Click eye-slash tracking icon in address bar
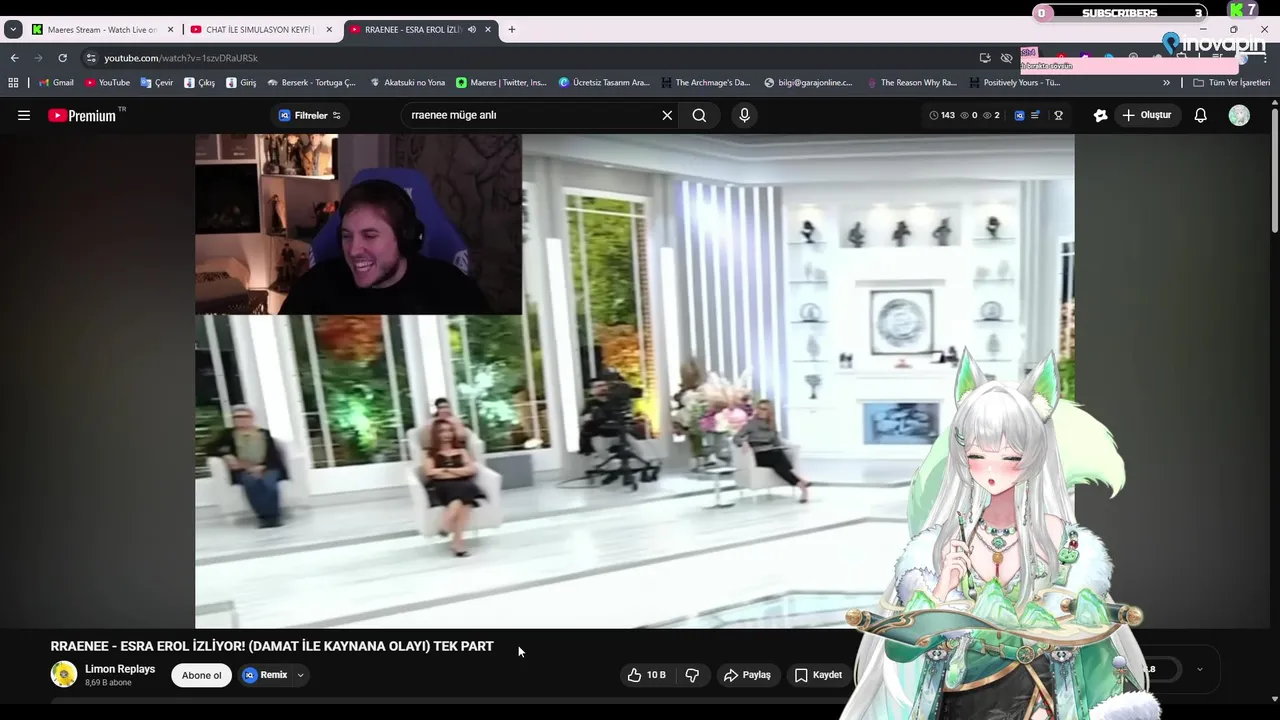The image size is (1280, 720). [1006, 58]
